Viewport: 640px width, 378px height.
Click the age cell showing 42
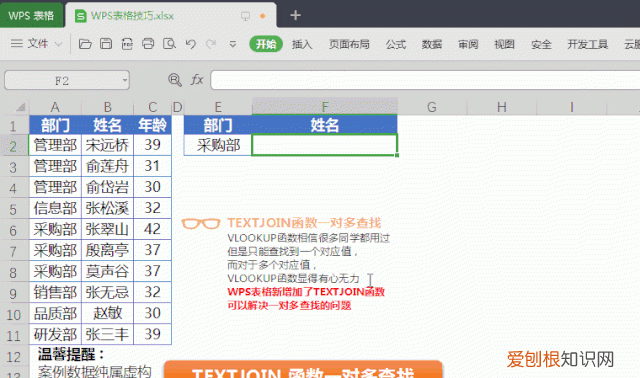[x=152, y=229]
